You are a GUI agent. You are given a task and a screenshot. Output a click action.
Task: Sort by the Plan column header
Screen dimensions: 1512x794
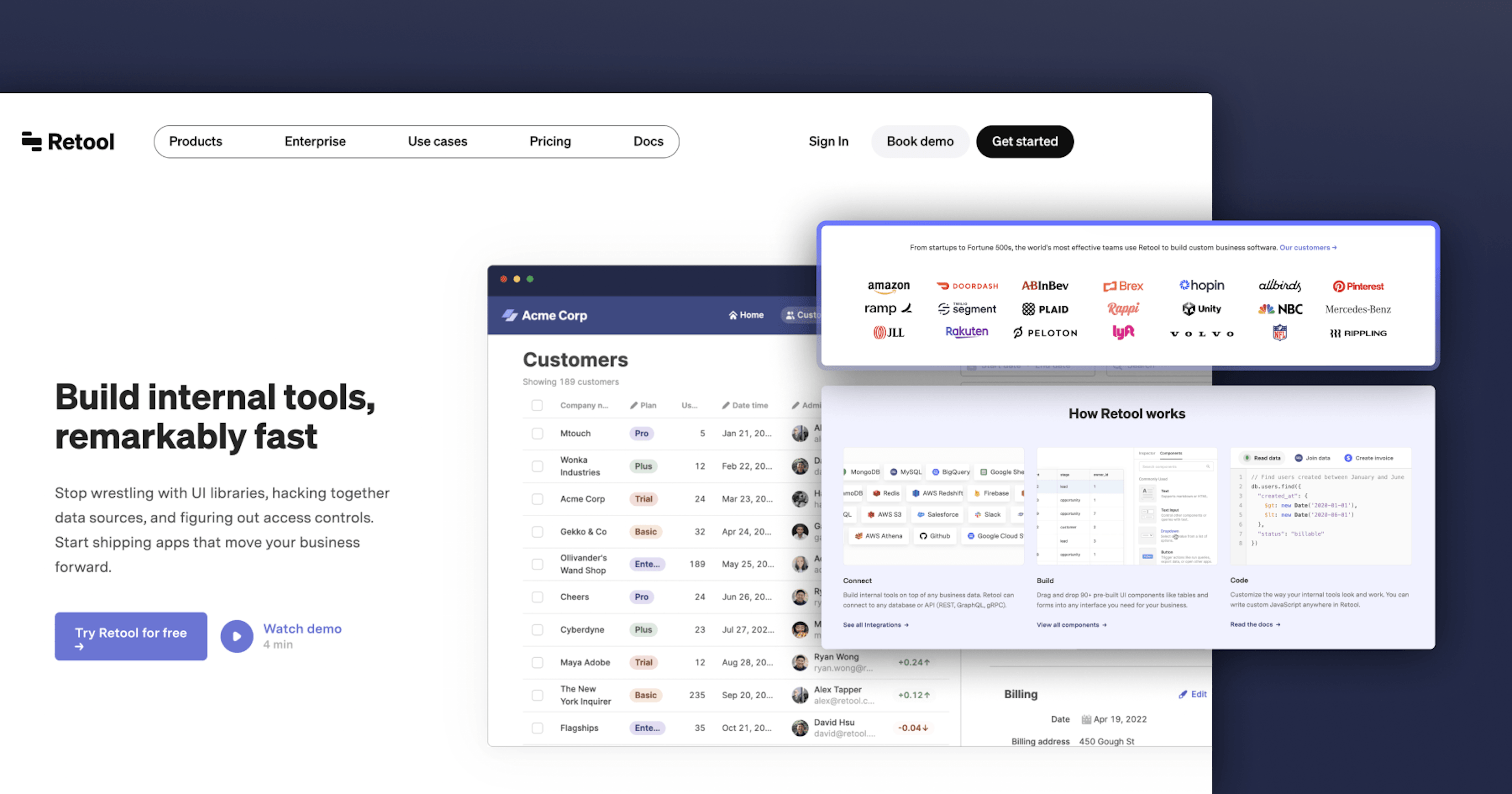point(643,405)
